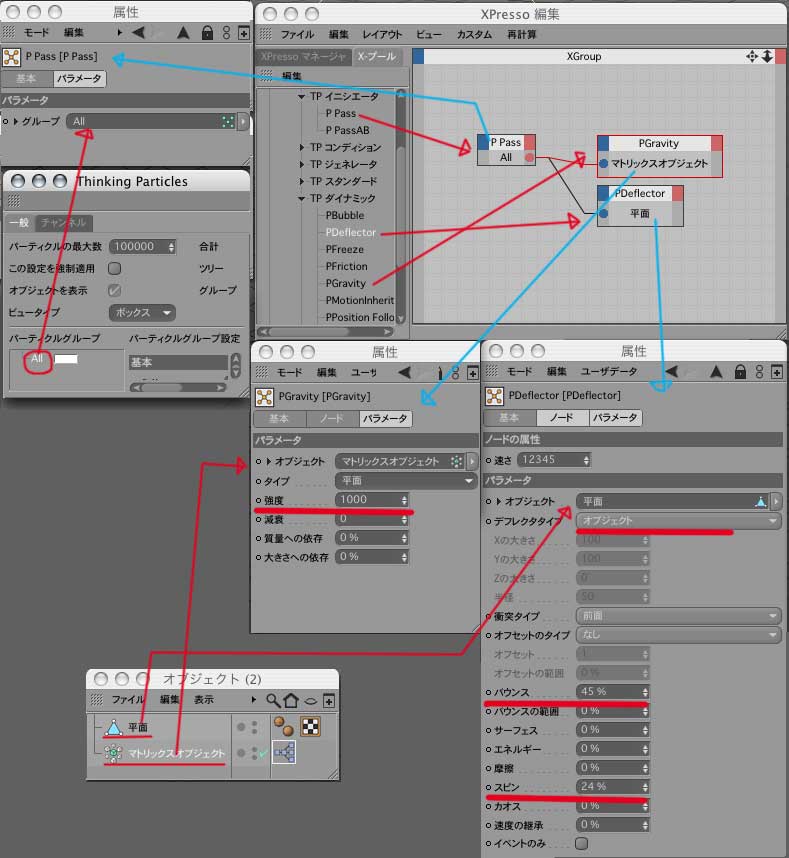The height and width of the screenshot is (858, 789).
Task: Toggle オブジェクトを表示 checkbox
Action: click(x=114, y=291)
